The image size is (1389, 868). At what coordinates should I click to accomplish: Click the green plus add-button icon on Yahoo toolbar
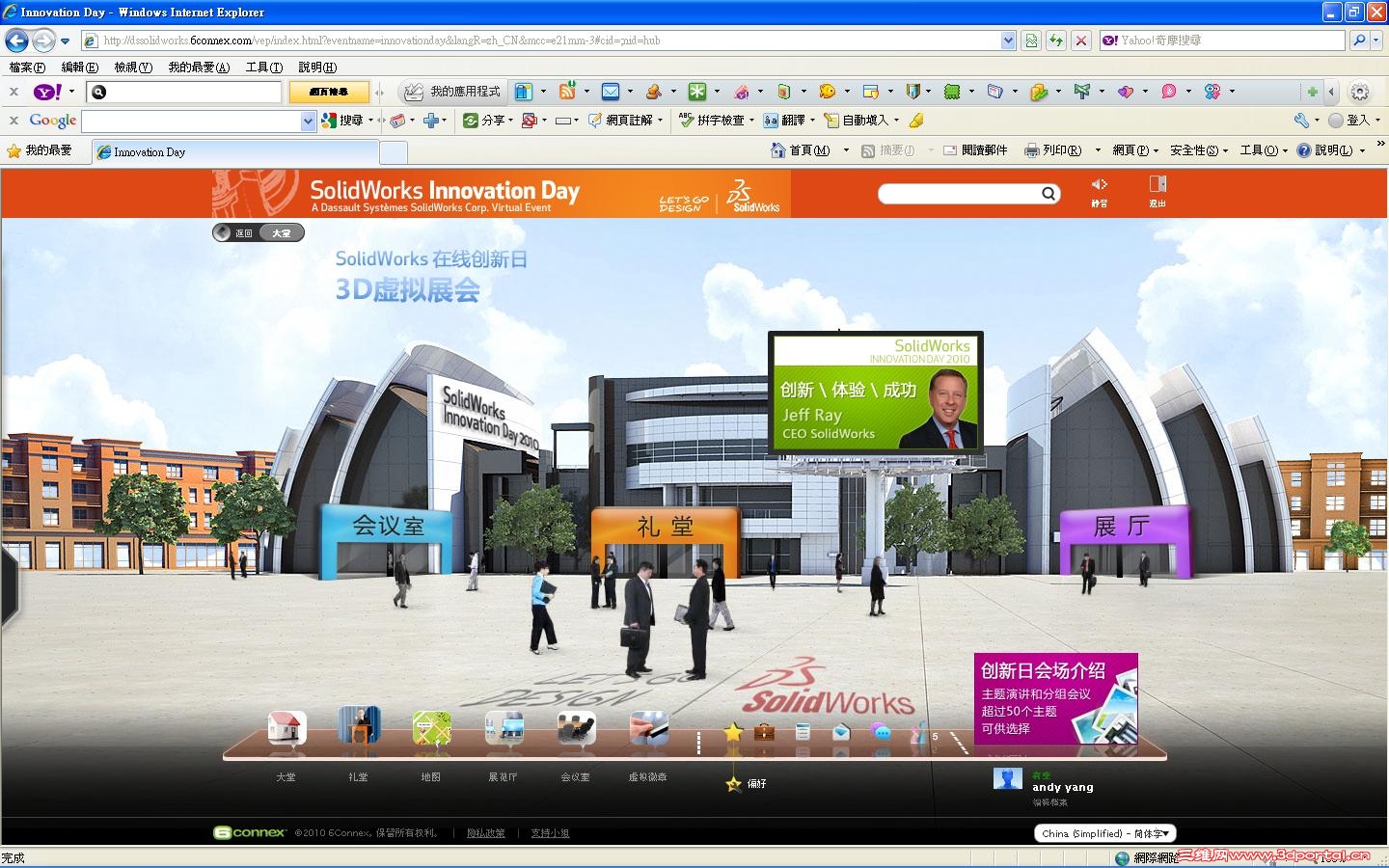pos(1312,92)
